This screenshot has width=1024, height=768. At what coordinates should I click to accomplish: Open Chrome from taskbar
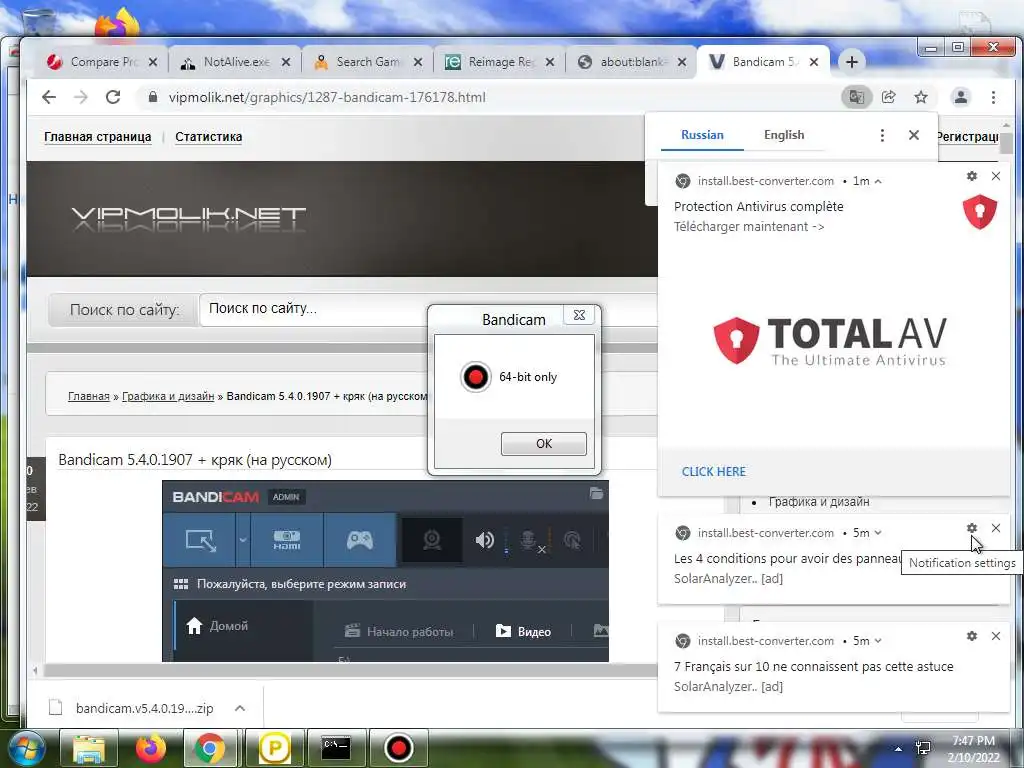tap(210, 748)
